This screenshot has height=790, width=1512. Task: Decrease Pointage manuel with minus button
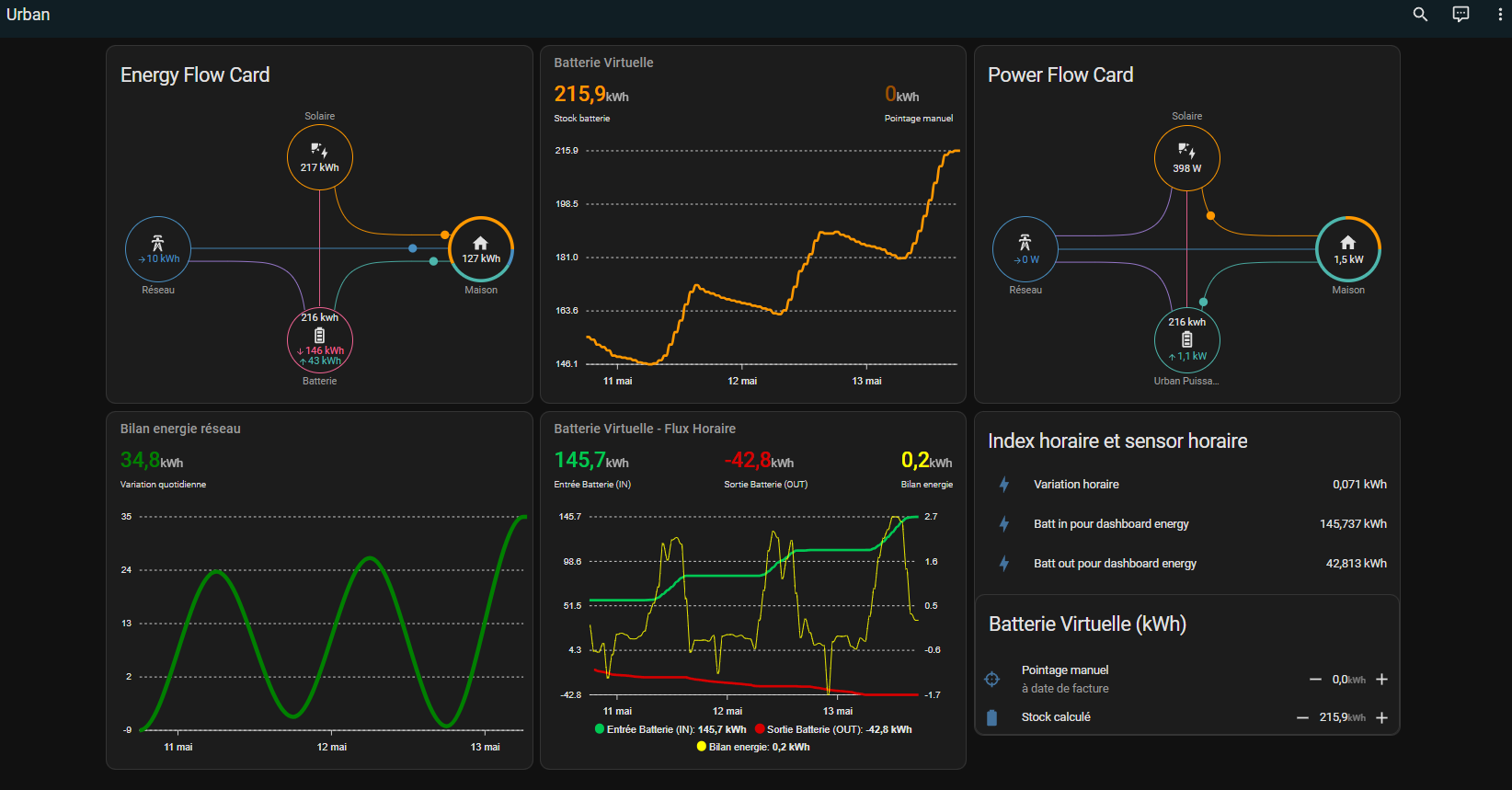pyautogui.click(x=1315, y=680)
